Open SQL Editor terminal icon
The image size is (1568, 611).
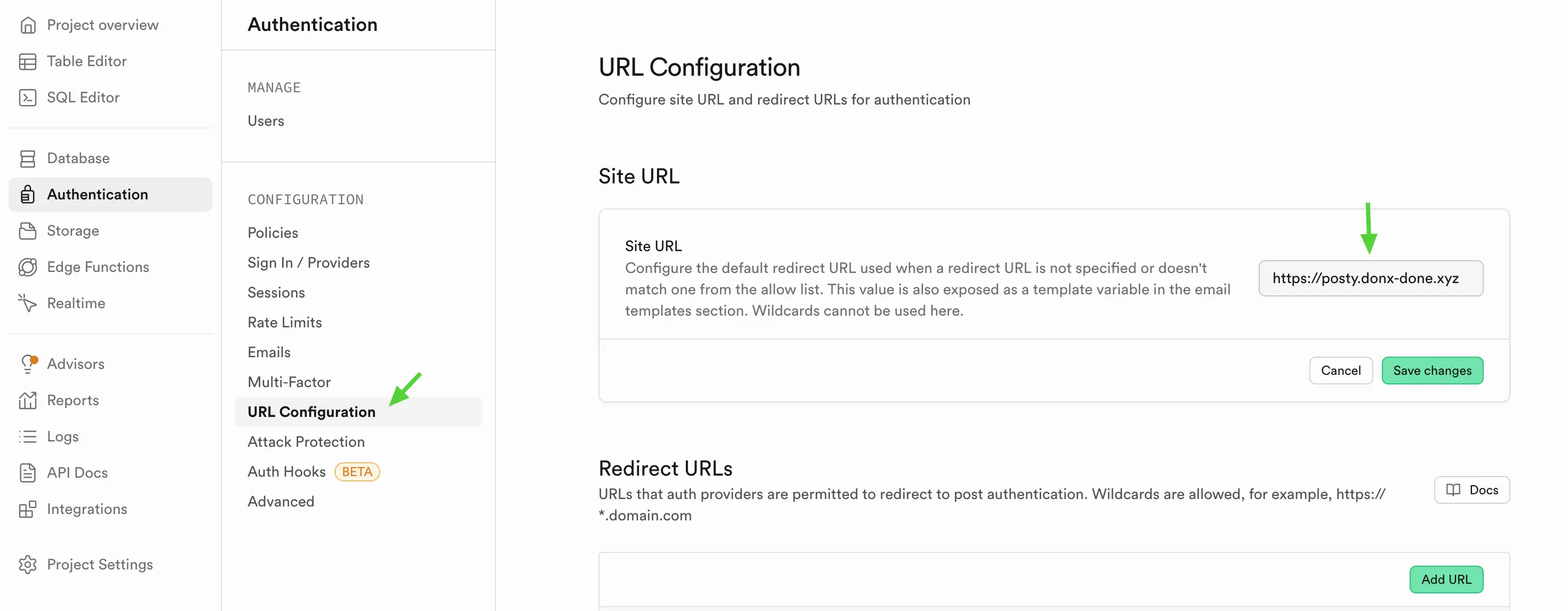(x=27, y=98)
